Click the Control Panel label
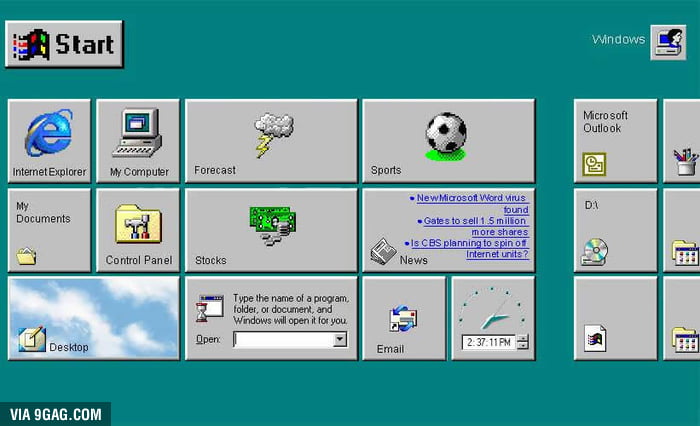This screenshot has width=700, height=426. 138,260
